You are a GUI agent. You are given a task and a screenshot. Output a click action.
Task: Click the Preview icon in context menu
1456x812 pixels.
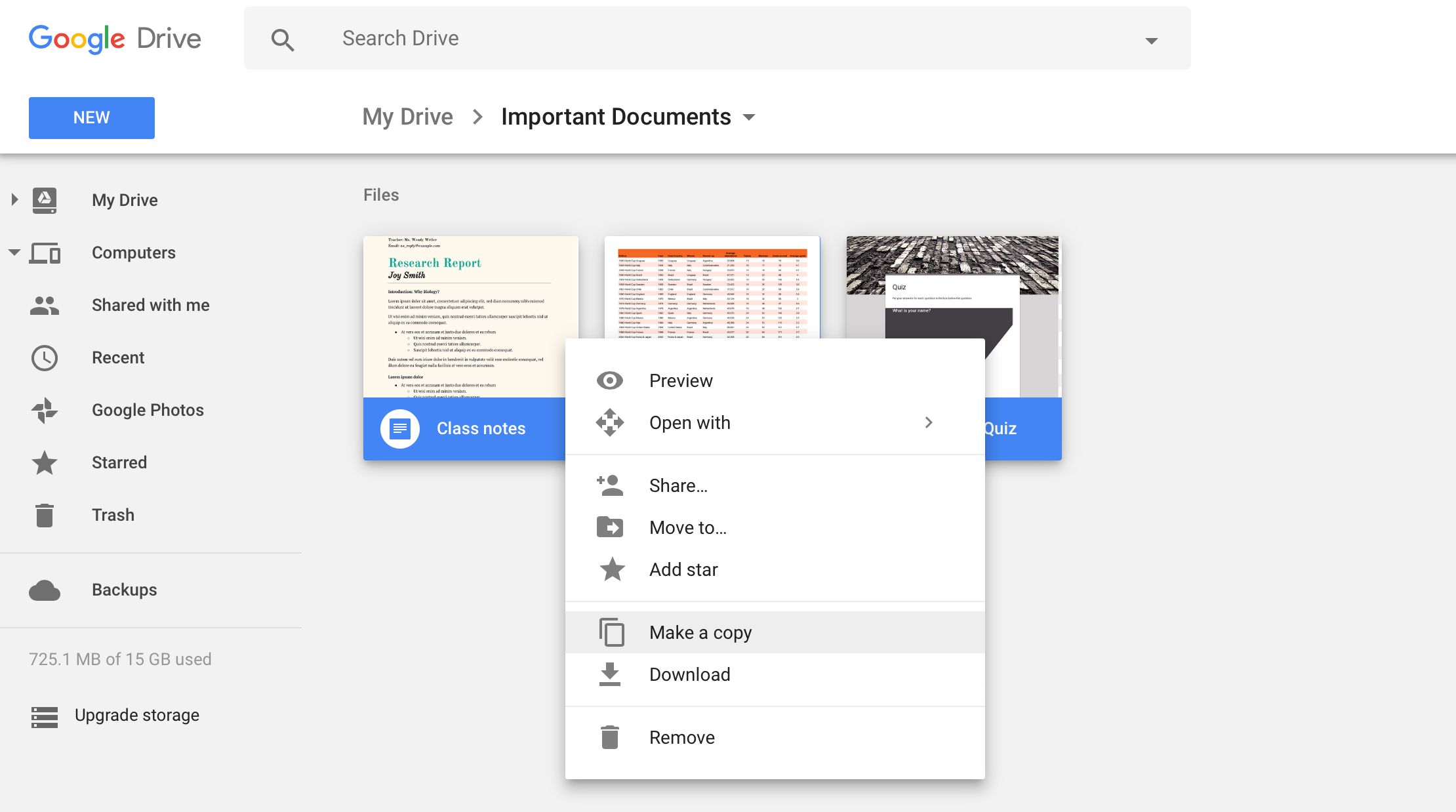pos(610,380)
